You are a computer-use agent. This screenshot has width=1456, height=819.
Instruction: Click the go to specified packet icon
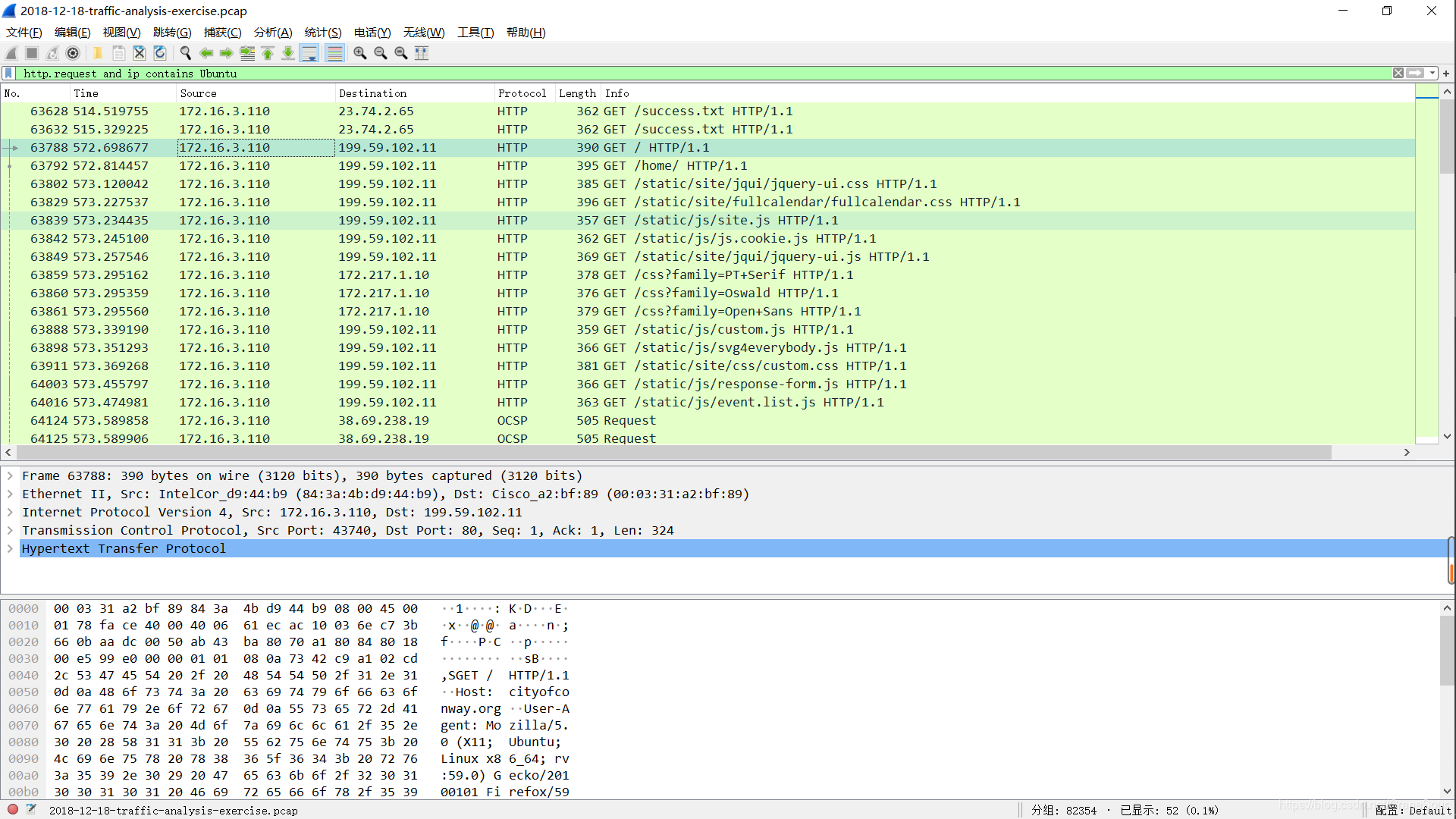click(247, 53)
